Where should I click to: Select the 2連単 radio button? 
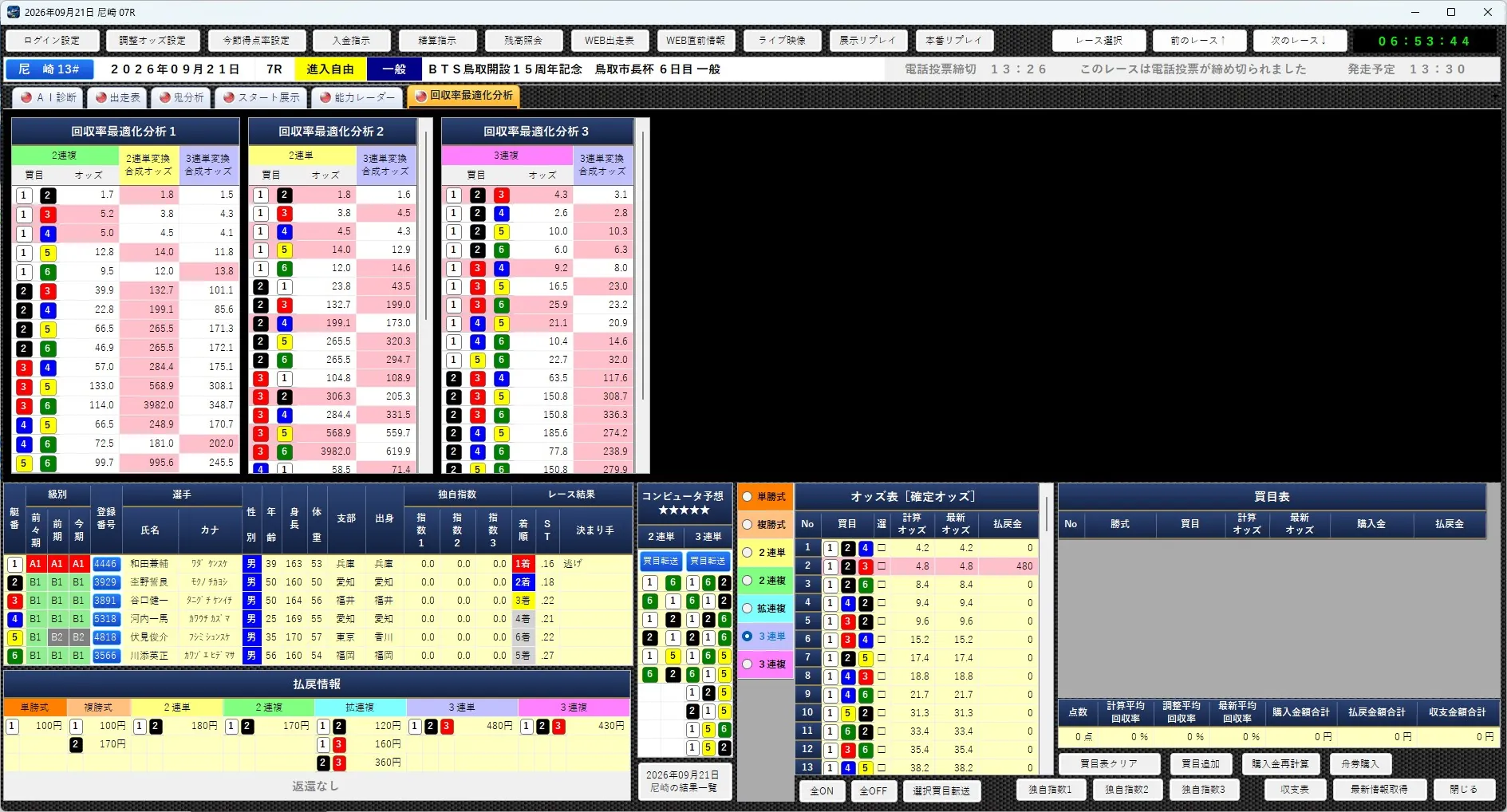click(748, 552)
